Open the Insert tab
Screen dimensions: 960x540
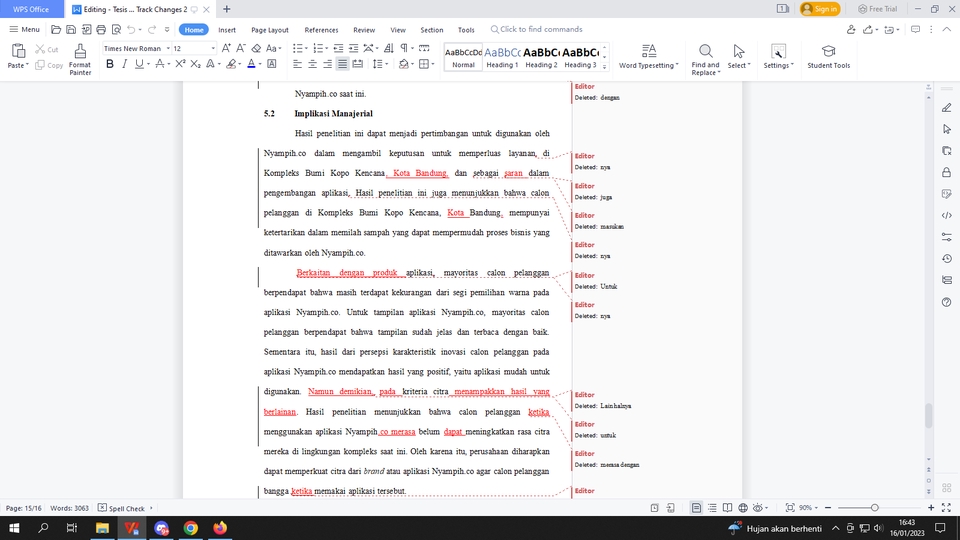tap(227, 29)
